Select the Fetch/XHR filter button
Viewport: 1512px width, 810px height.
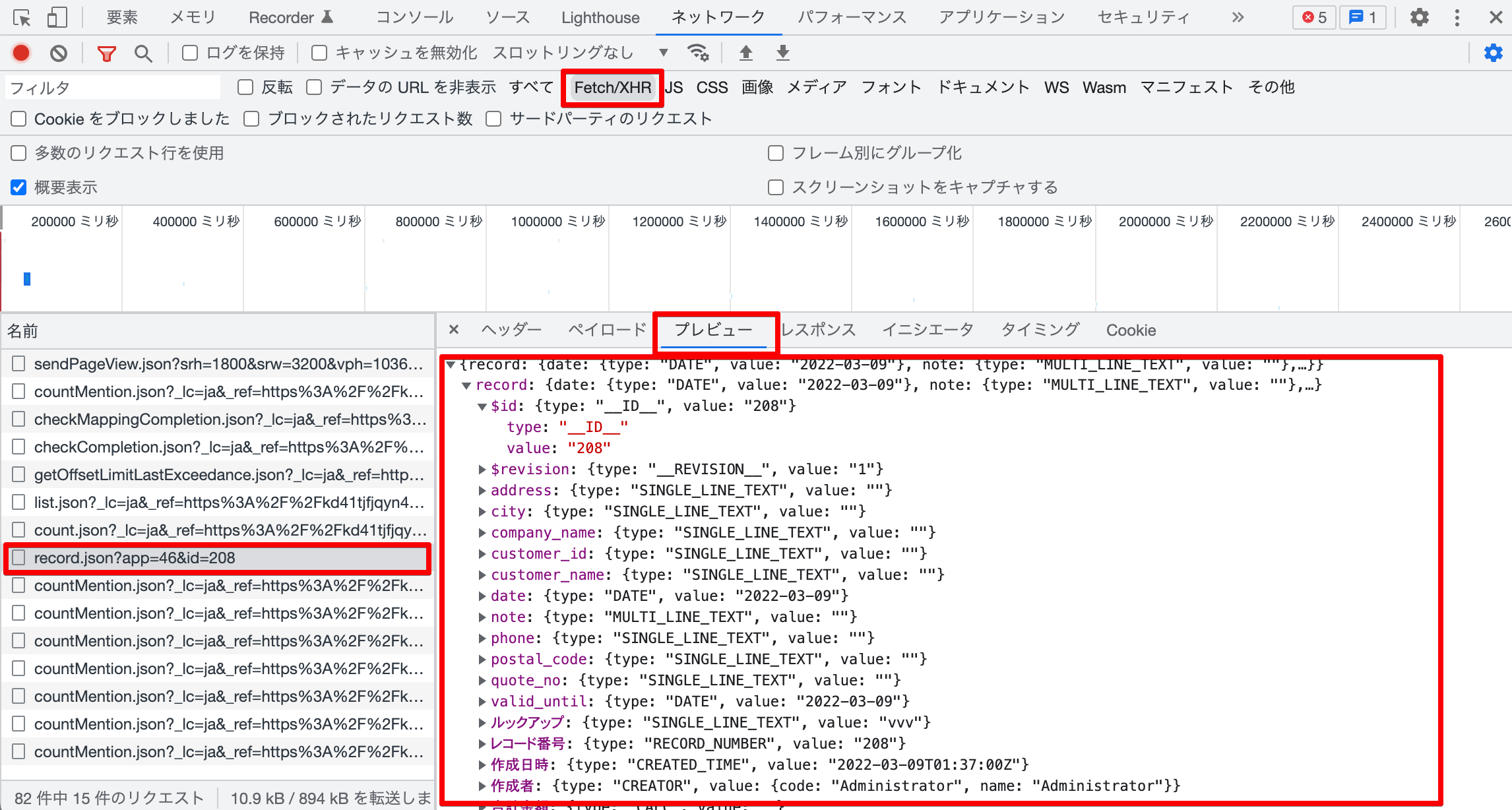point(612,88)
